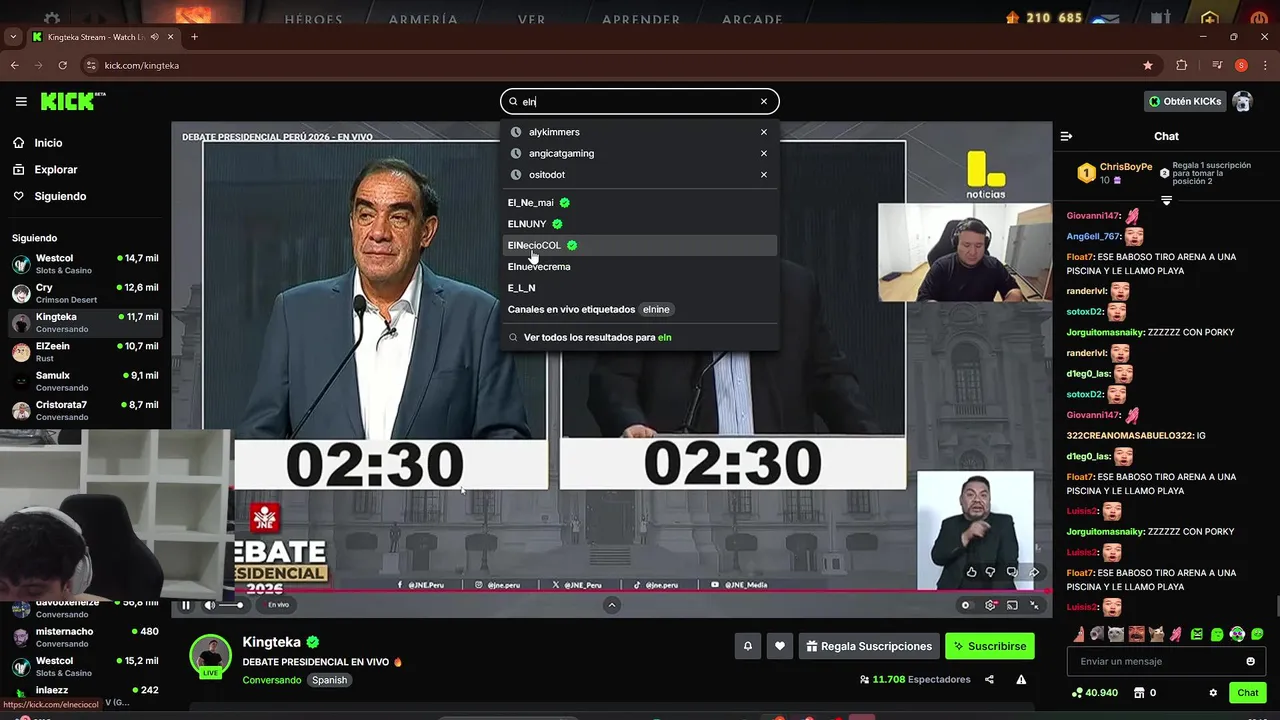The width and height of the screenshot is (1280, 720).
Task: Open player quality settings gear
Action: pos(990,605)
